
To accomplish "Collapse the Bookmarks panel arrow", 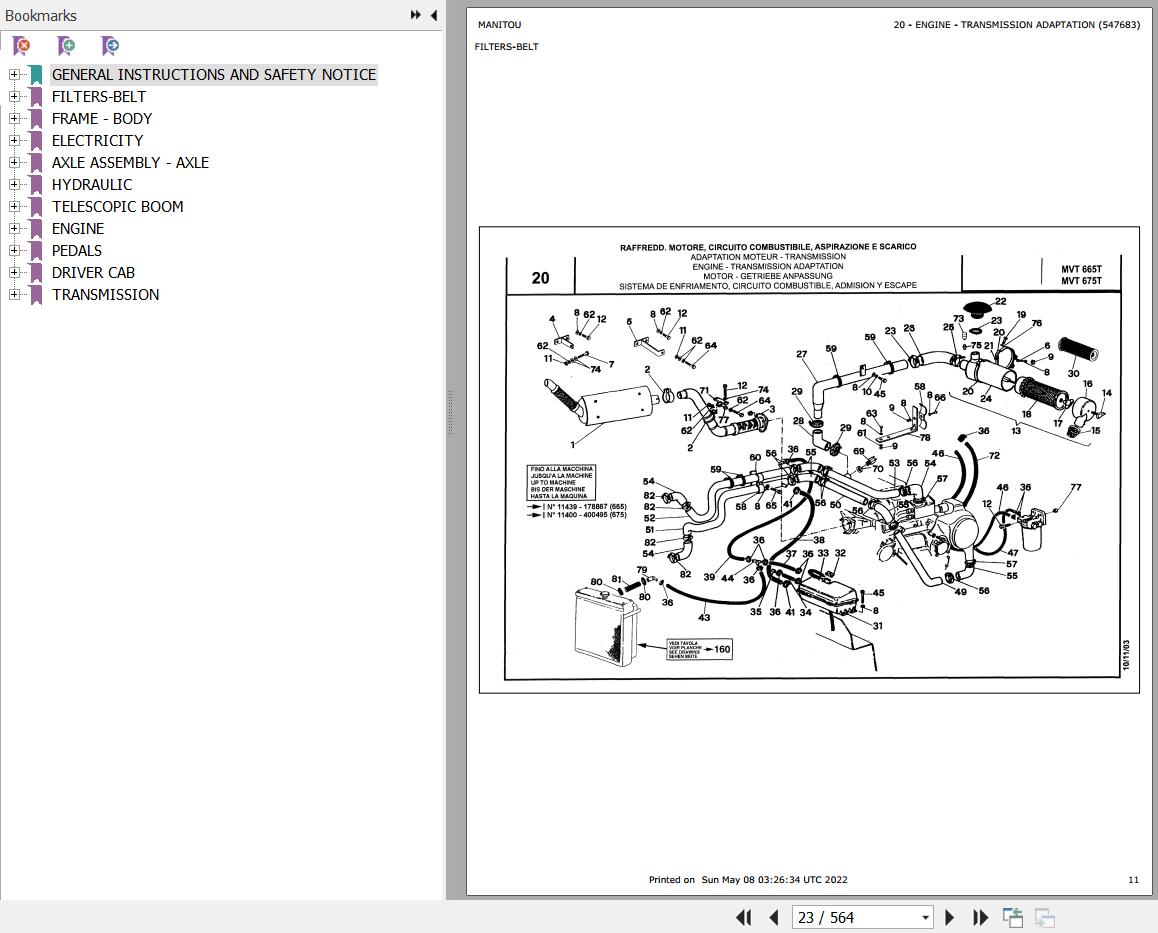I will [x=434, y=15].
